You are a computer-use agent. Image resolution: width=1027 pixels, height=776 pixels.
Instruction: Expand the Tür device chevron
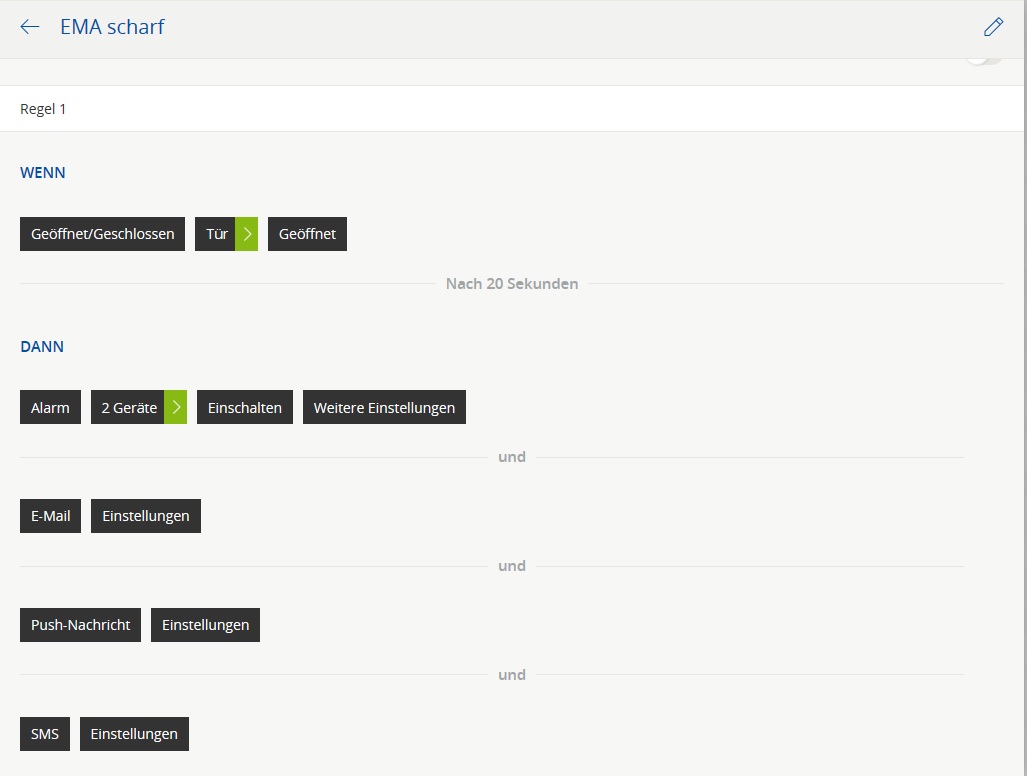(x=247, y=234)
